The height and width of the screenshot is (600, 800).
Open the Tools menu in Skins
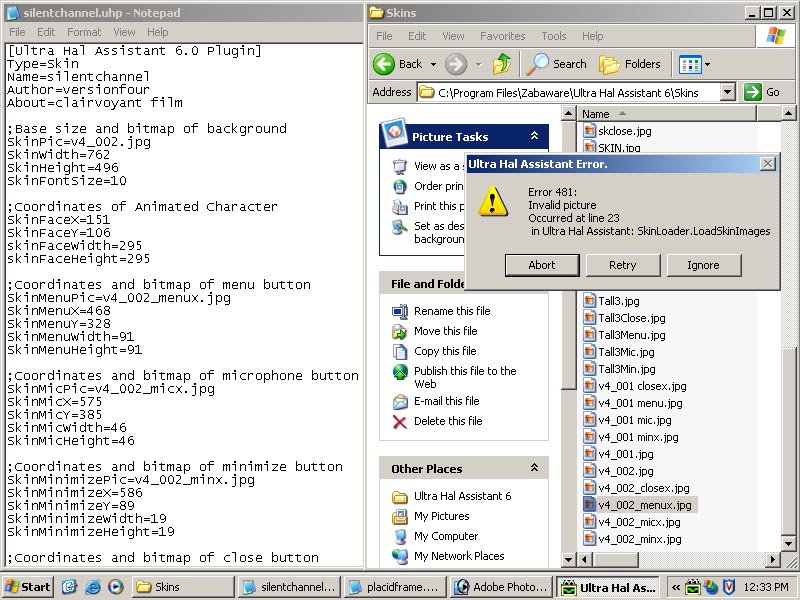tap(554, 36)
